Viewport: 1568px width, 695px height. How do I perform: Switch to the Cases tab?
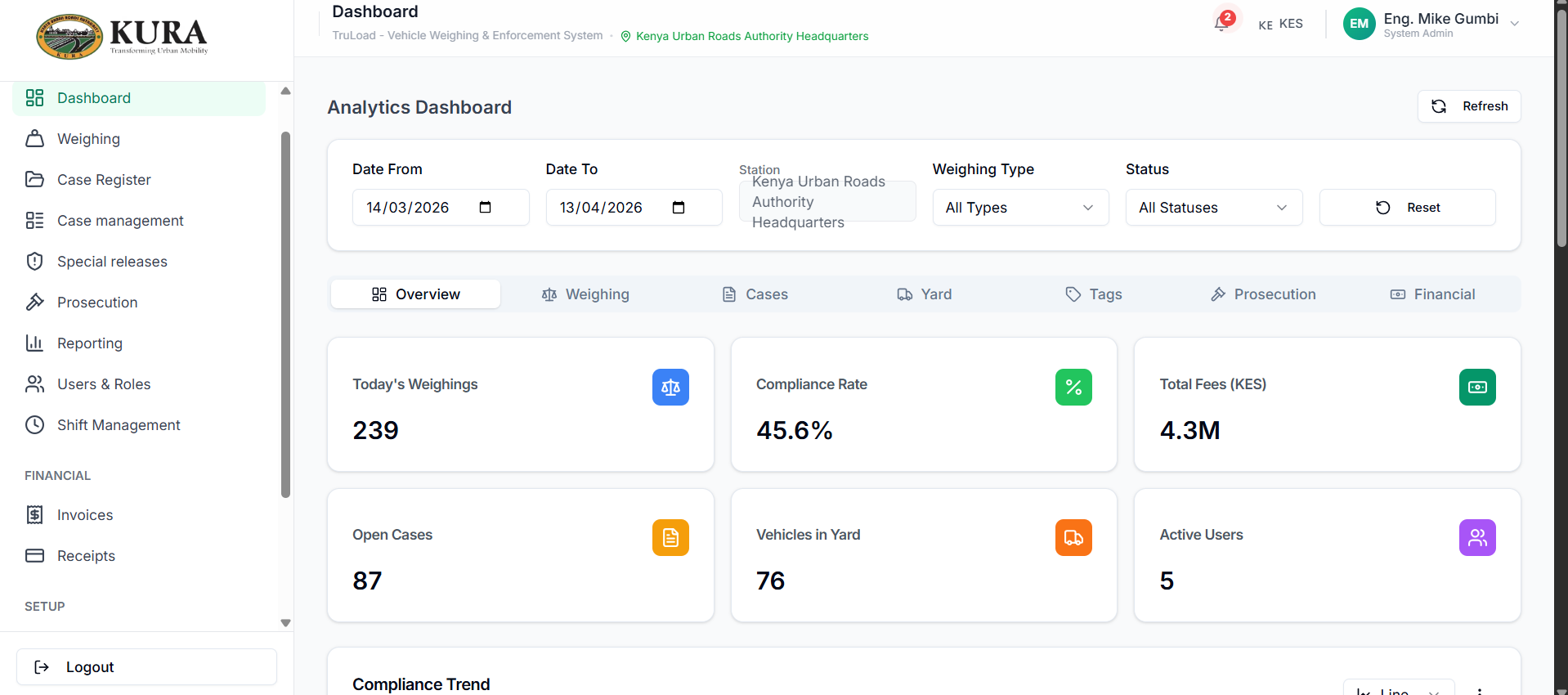(x=755, y=294)
